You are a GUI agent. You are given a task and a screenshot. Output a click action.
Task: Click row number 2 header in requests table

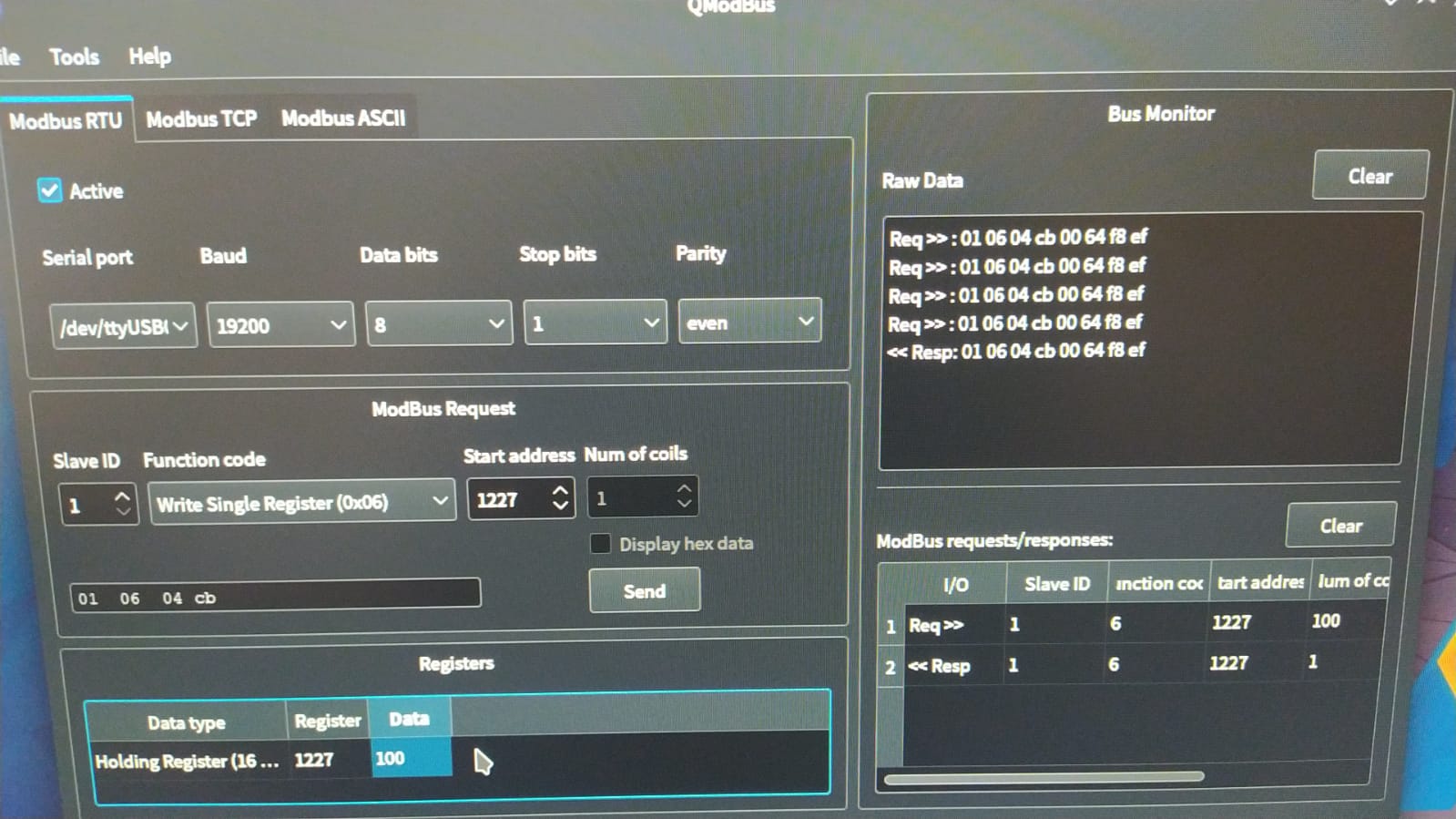891,667
